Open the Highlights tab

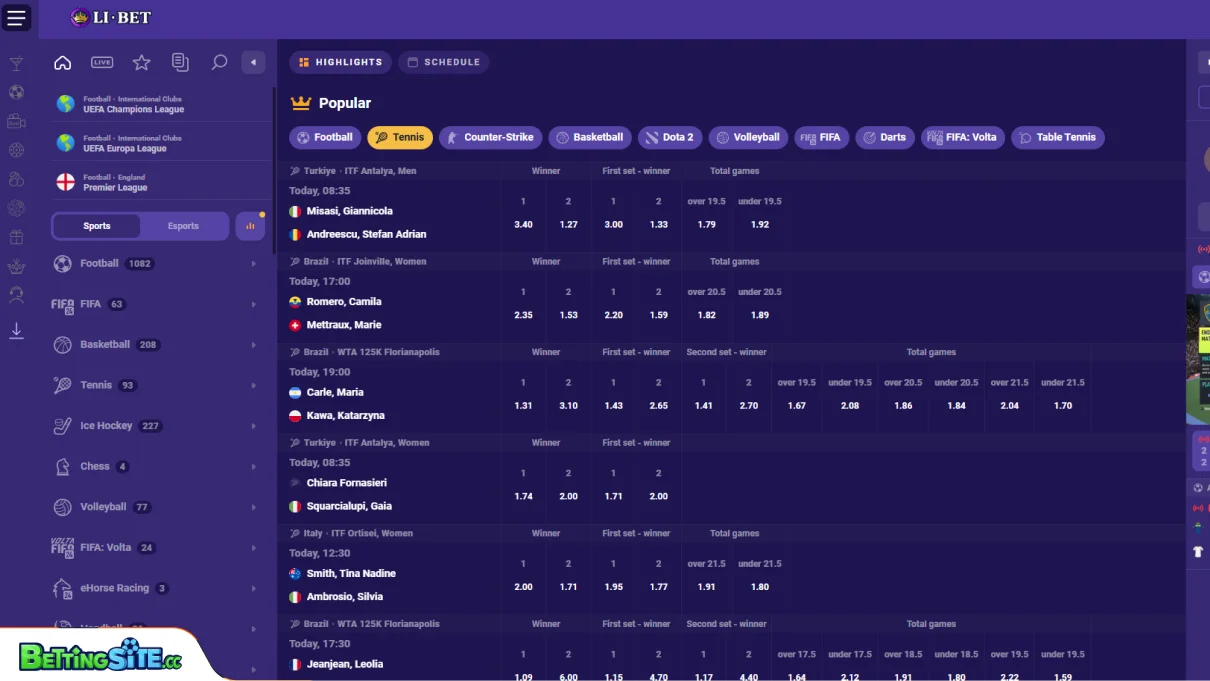(340, 61)
